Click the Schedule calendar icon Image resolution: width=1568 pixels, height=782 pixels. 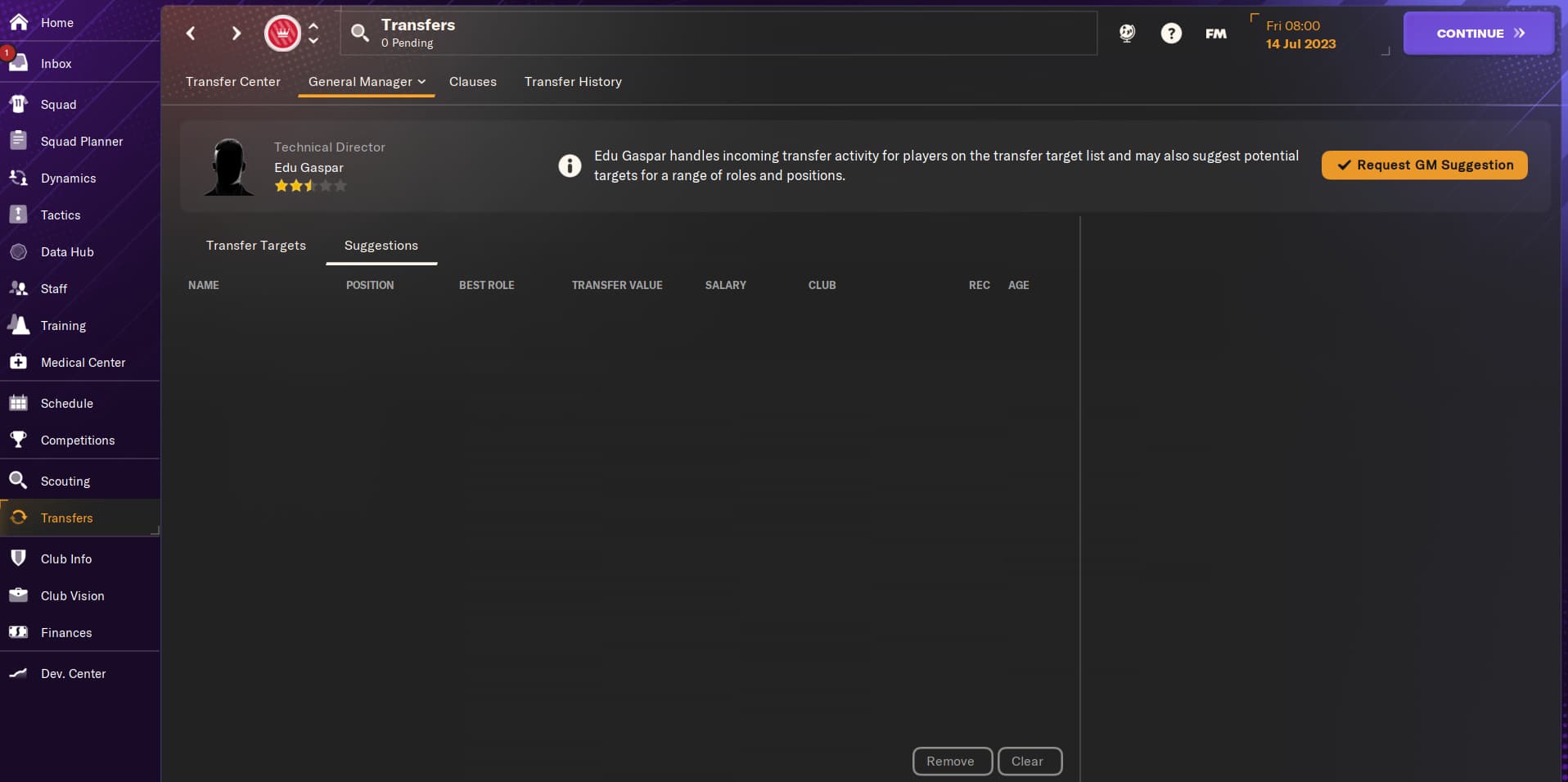pos(18,403)
